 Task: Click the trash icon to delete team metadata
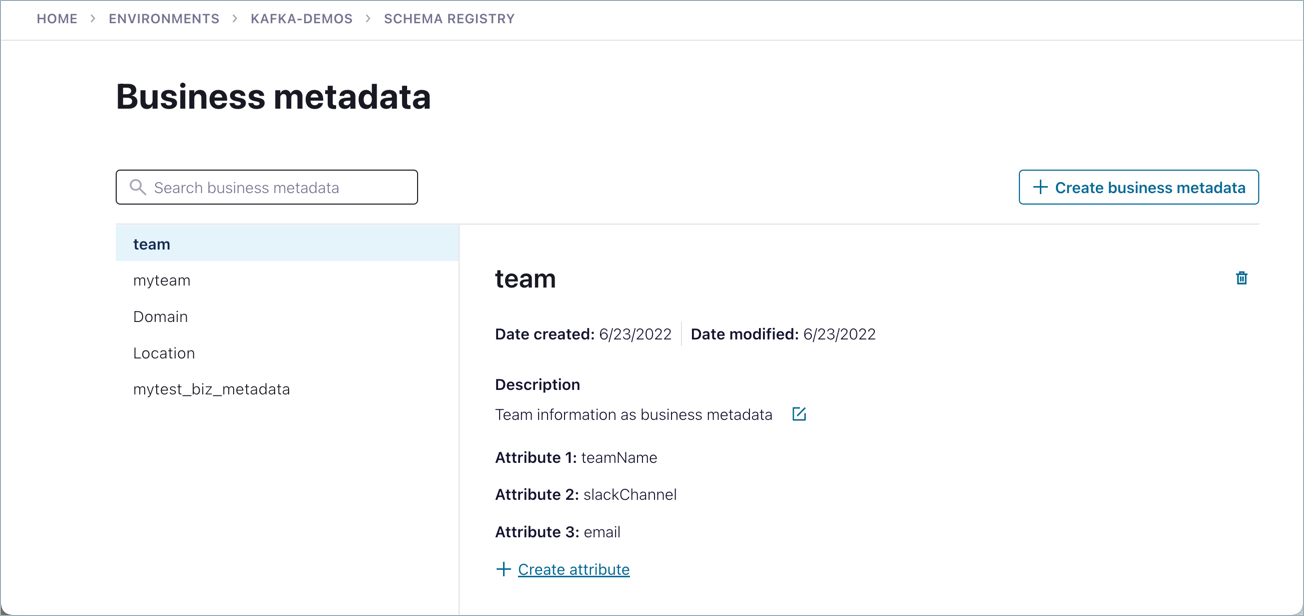click(x=1241, y=278)
